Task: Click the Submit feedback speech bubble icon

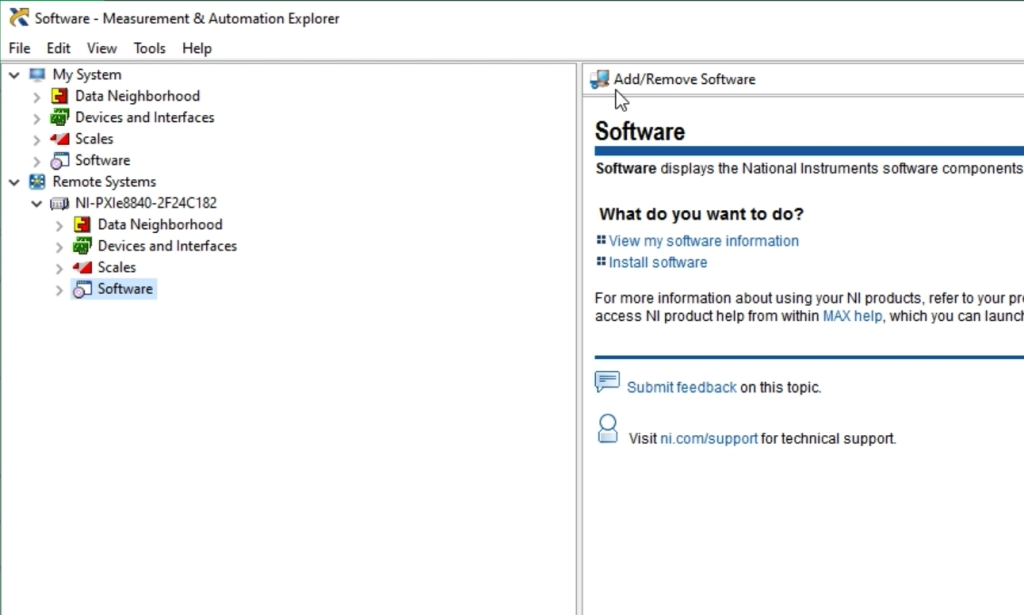Action: (x=607, y=381)
